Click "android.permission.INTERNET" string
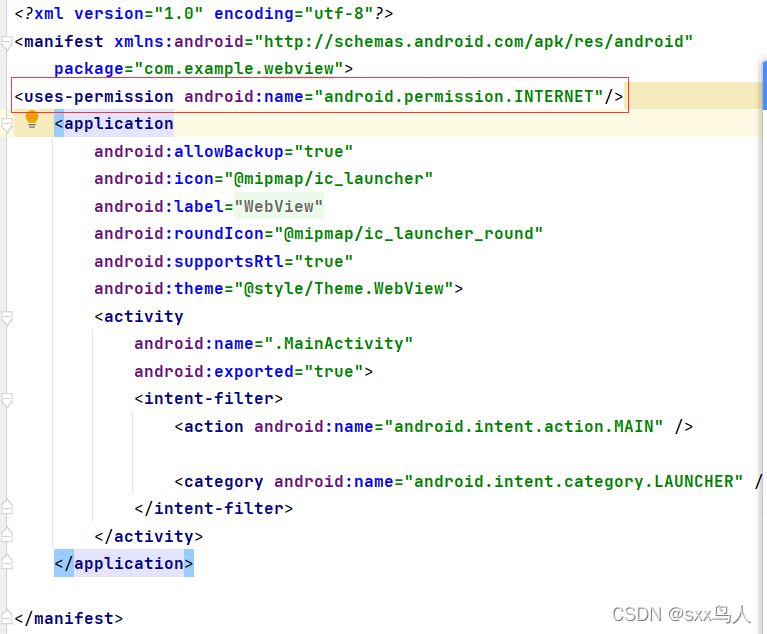The image size is (767, 634). point(459,96)
